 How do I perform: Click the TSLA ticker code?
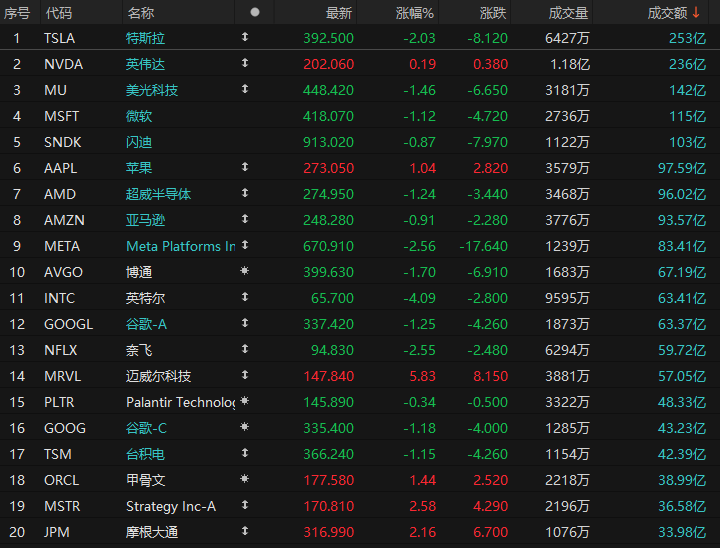[59, 38]
